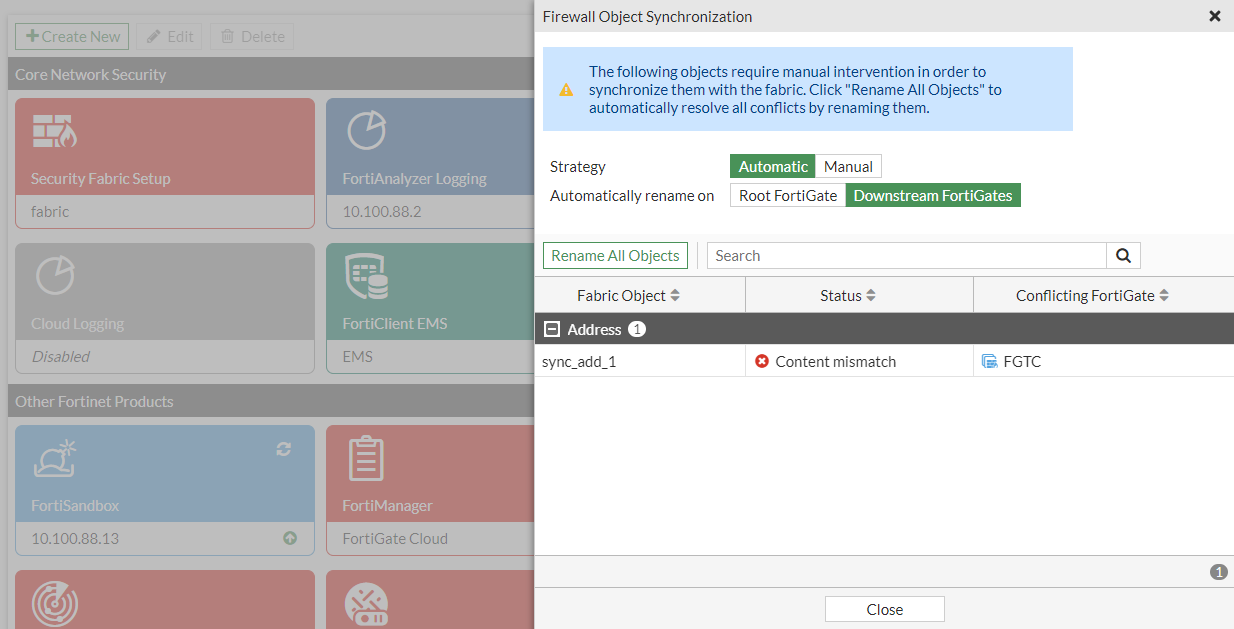
Task: Click the FortiManager clipboard icon
Action: tap(366, 459)
